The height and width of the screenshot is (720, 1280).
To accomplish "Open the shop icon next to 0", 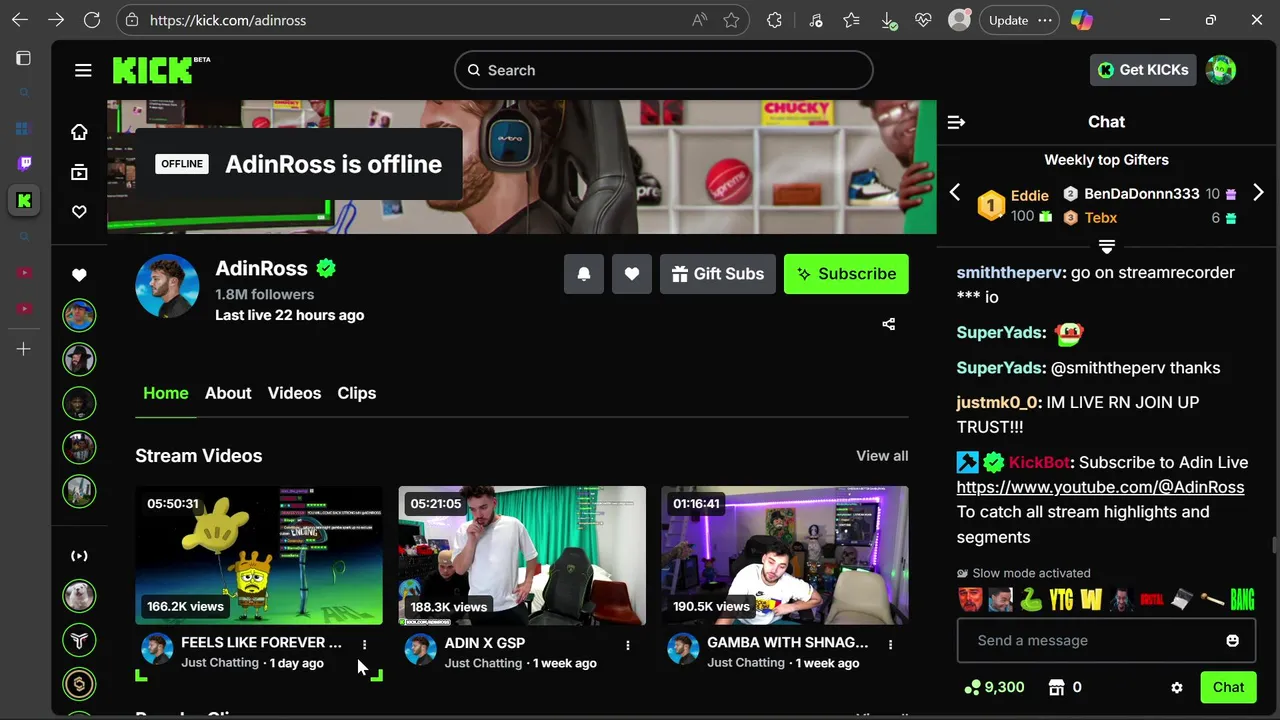I will pos(1056,687).
